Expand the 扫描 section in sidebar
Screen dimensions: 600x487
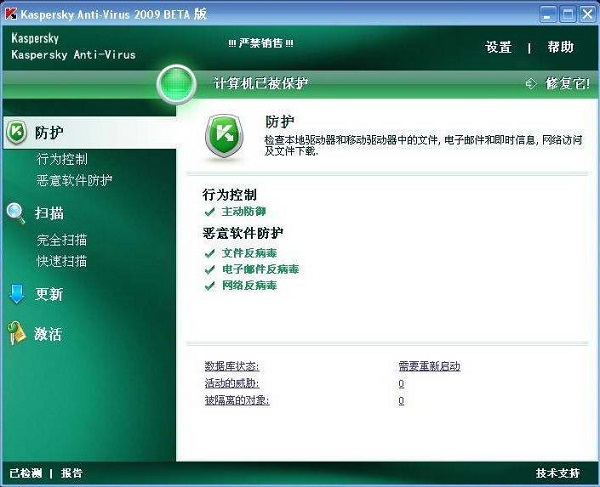49,213
